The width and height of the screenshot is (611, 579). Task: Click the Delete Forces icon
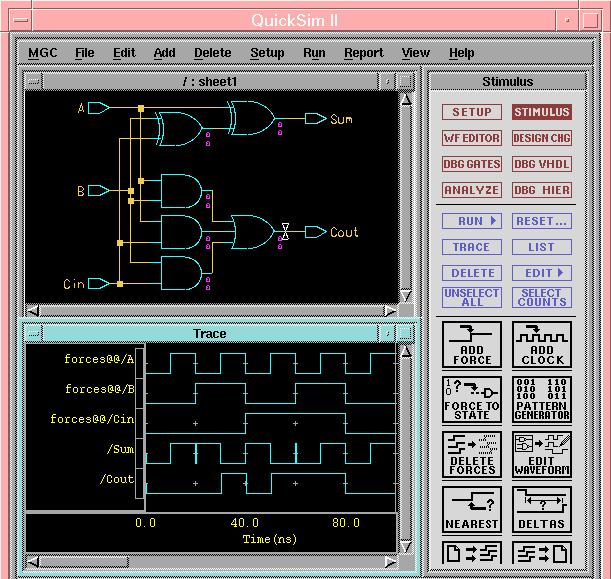pos(472,454)
